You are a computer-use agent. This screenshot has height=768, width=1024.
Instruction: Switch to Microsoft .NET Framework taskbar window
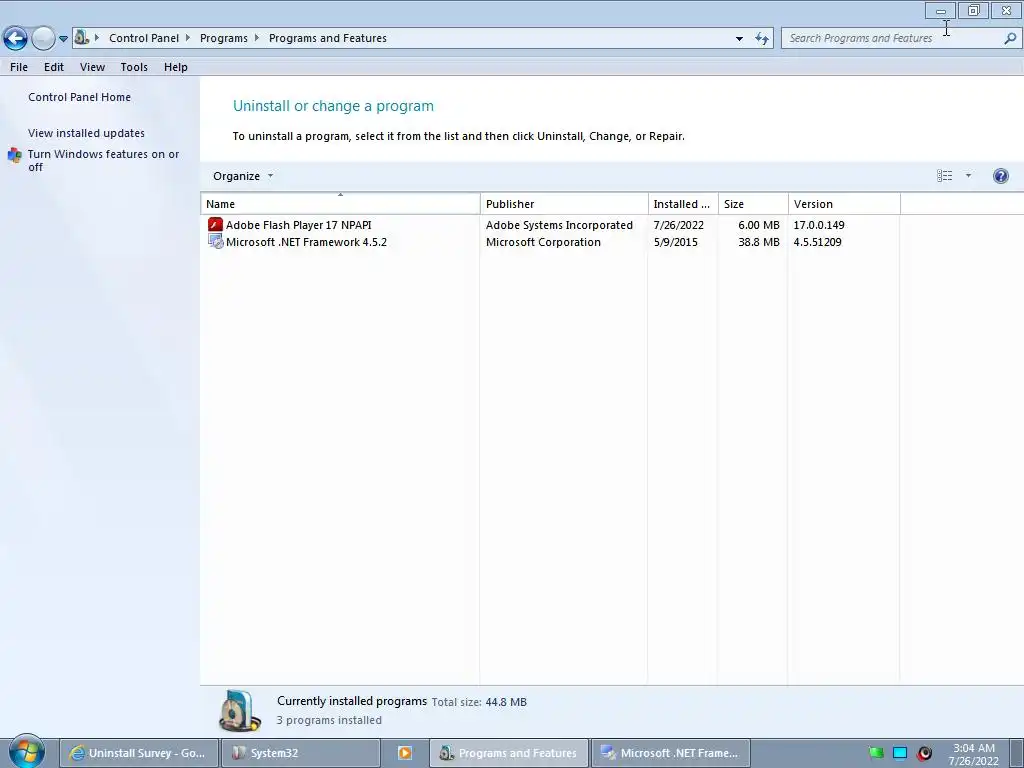[x=671, y=753]
